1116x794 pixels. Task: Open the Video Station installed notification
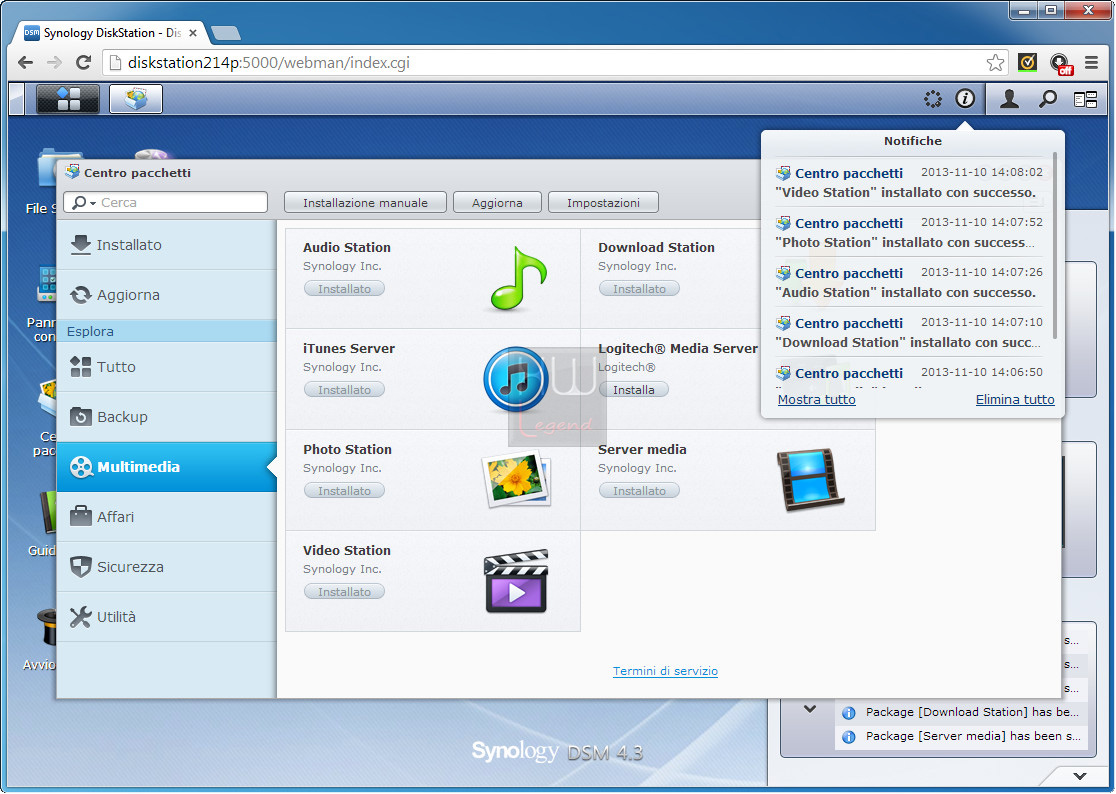[x=909, y=182]
